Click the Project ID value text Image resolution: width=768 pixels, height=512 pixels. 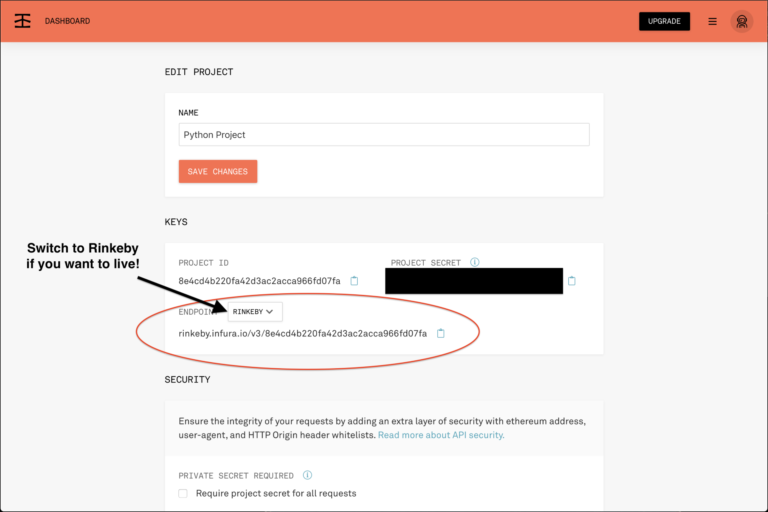259,281
